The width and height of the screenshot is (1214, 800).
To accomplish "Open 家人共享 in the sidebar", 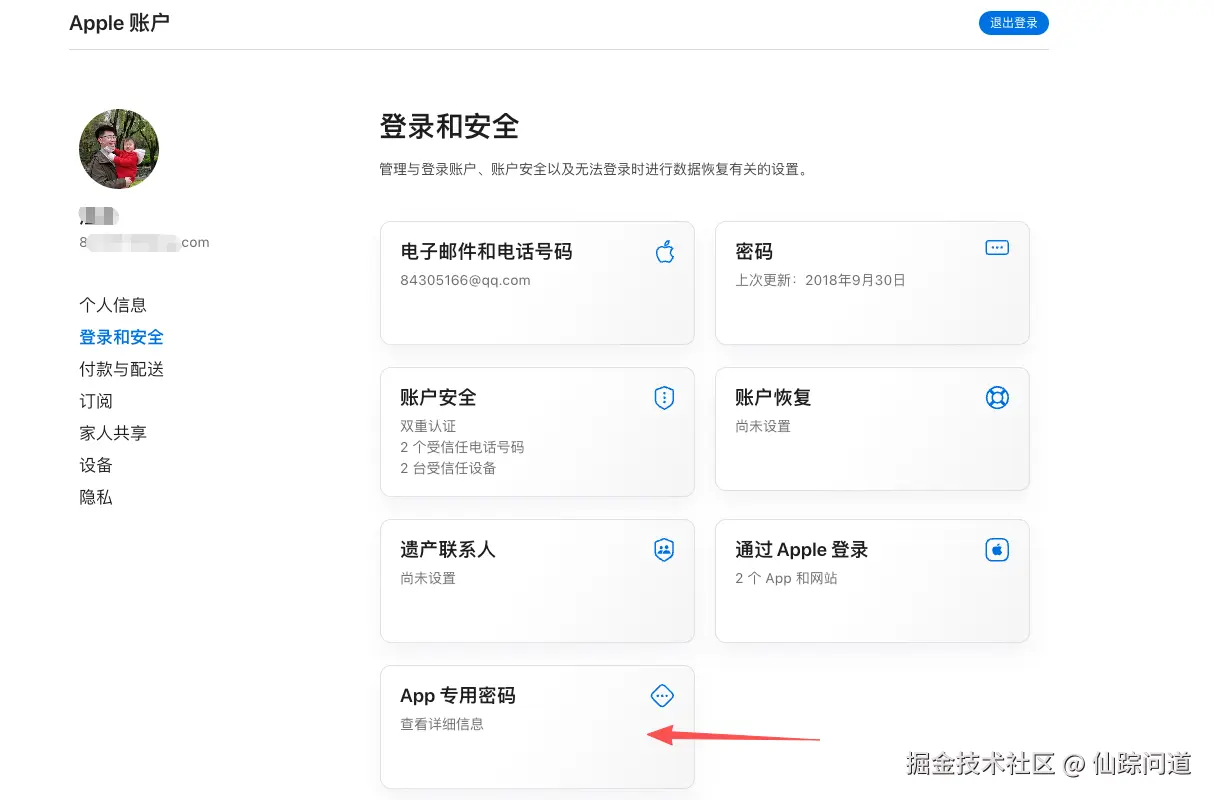I will tap(113, 433).
